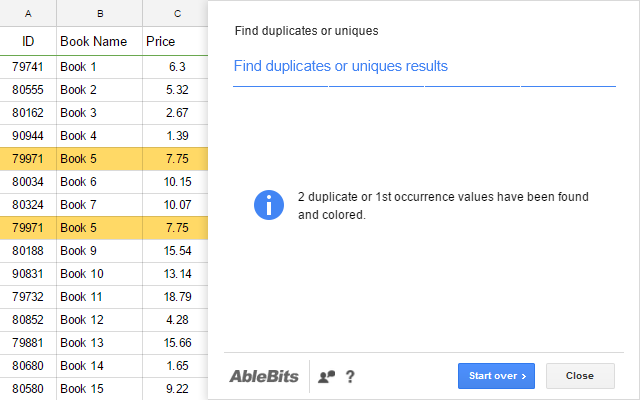
Task: Click the Book Name header cell
Action: pyautogui.click(x=99, y=42)
